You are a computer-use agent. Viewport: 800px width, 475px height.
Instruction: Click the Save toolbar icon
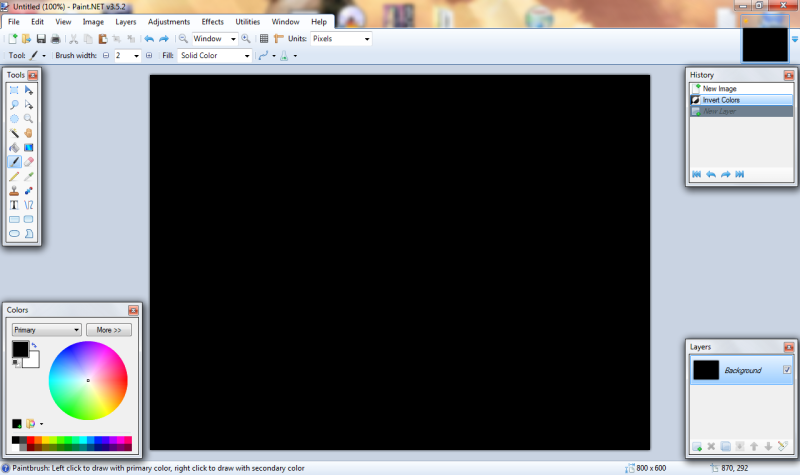(x=41, y=39)
